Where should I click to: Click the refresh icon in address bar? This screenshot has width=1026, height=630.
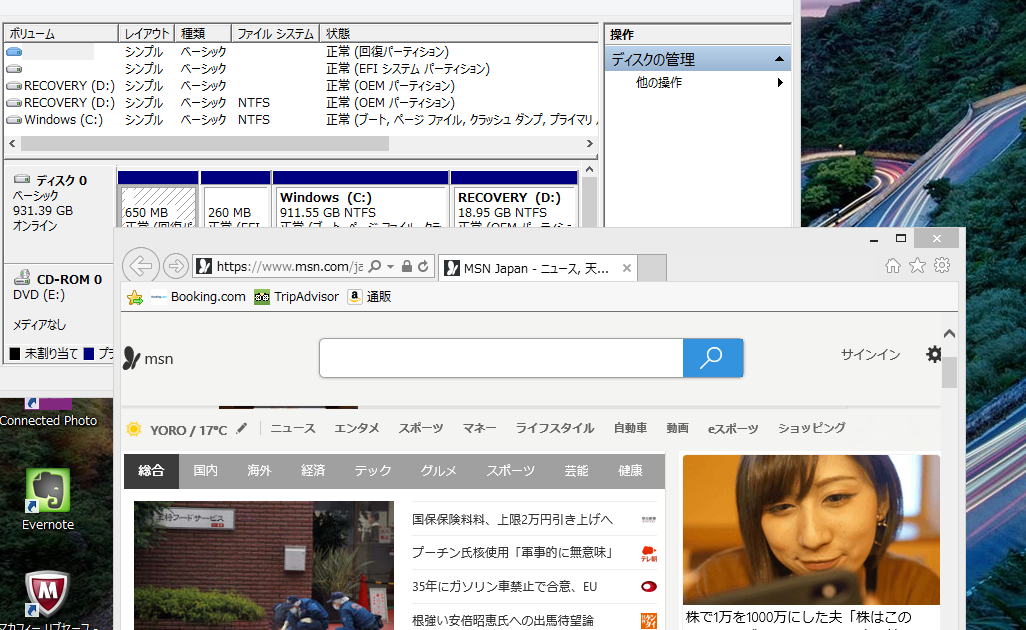(x=423, y=266)
